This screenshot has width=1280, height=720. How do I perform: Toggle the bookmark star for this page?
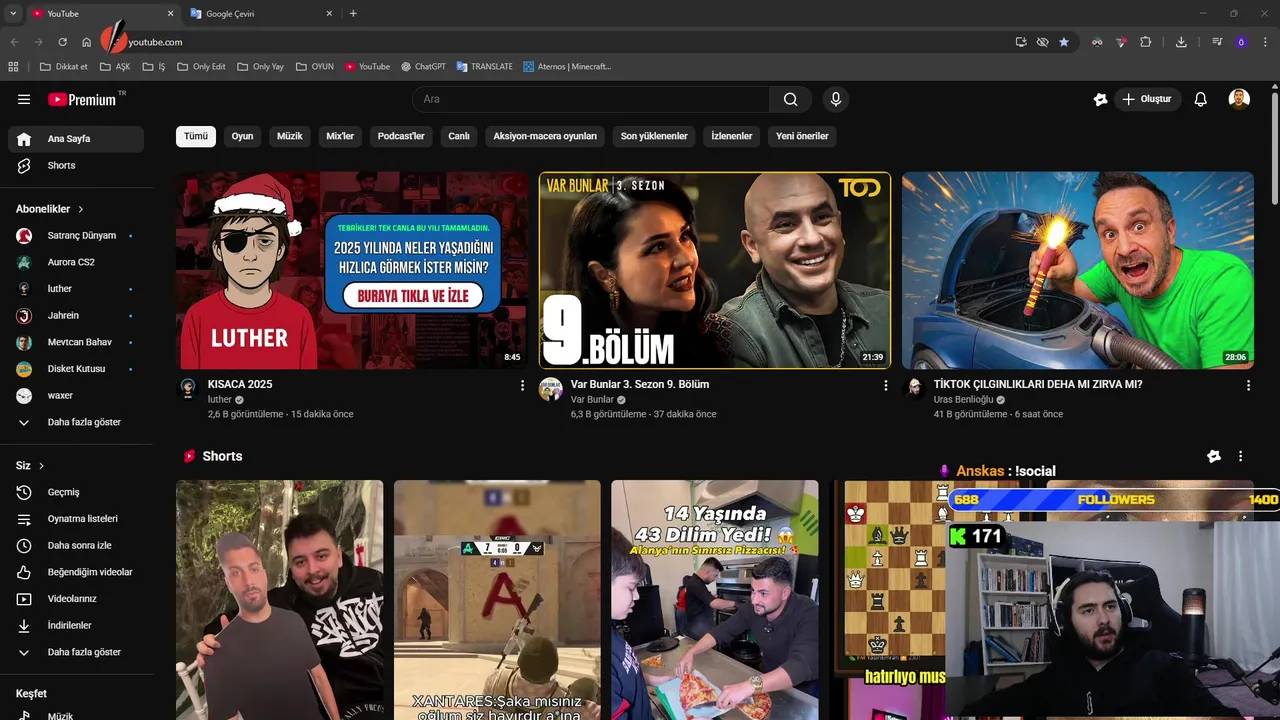coord(1064,42)
